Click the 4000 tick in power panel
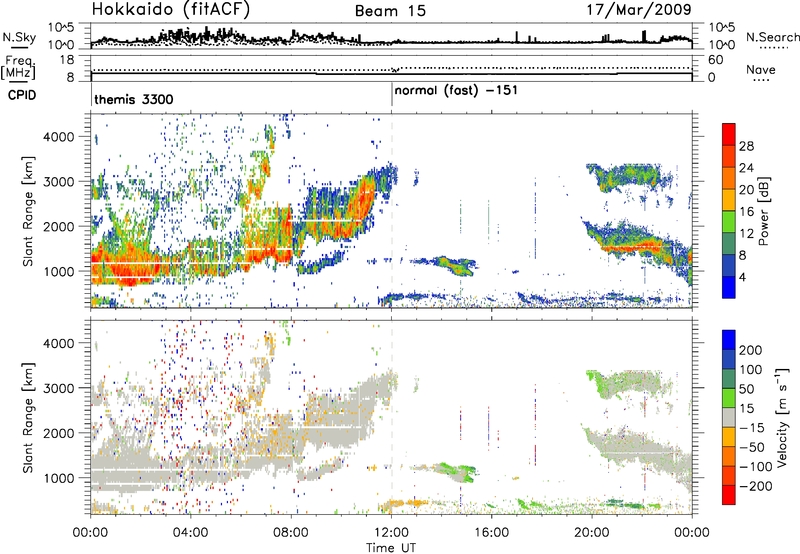This screenshot has height=554, width=800. (58, 137)
